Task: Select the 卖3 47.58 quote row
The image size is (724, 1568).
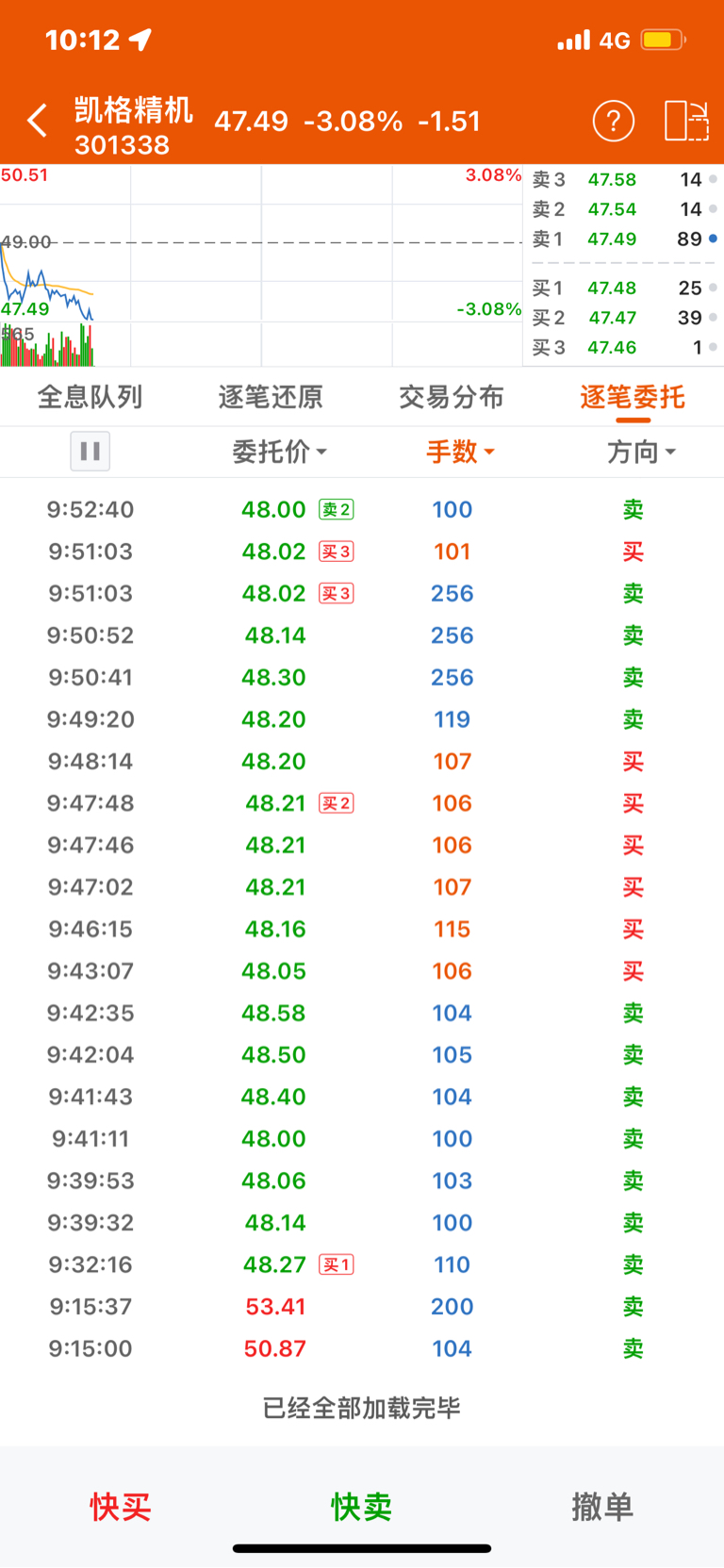Action: pos(622,179)
